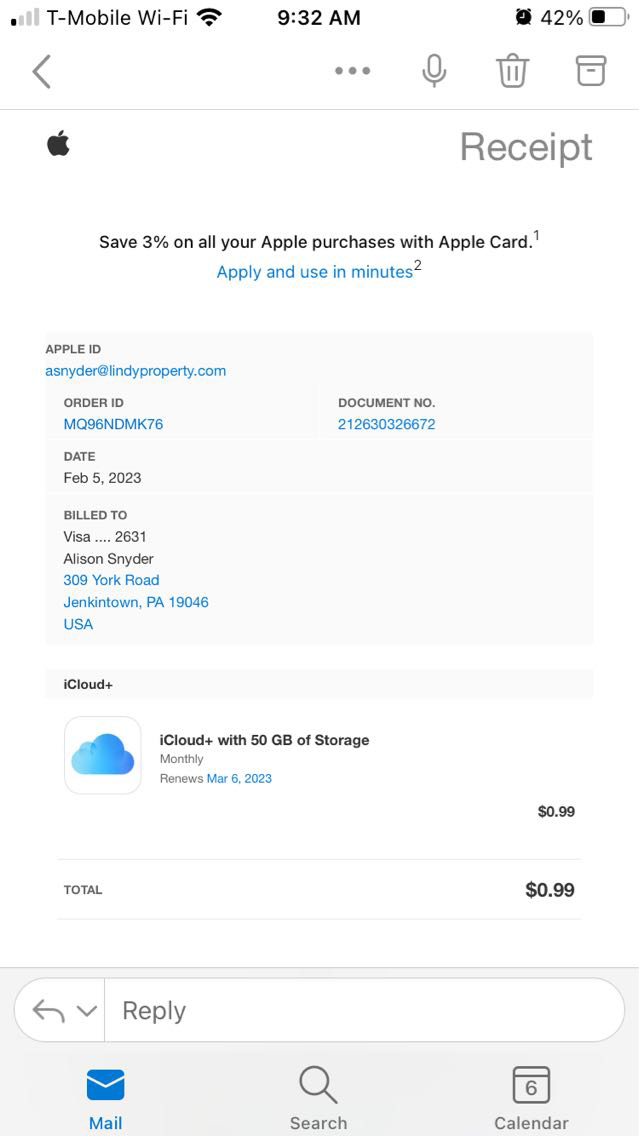Open the three-dot more options menu
639x1136 pixels.
352,72
